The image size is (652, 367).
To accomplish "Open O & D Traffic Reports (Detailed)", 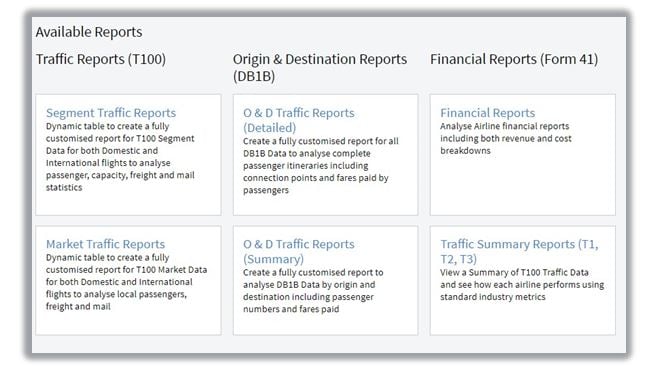I will [x=299, y=120].
